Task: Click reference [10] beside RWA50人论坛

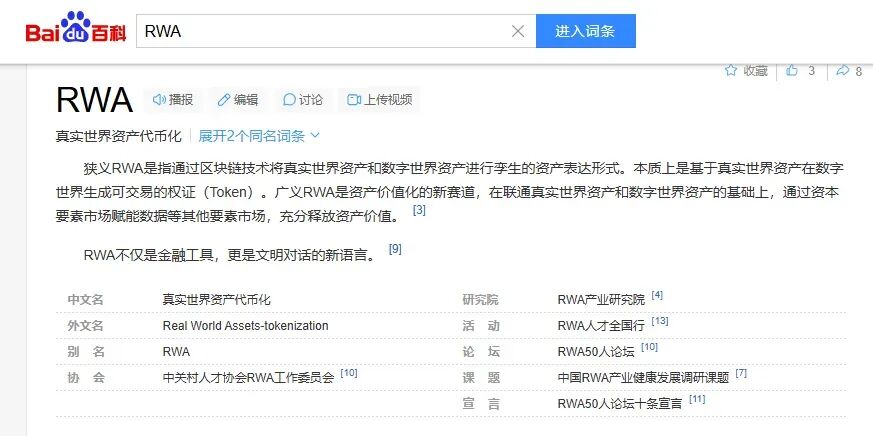Action: pyautogui.click(x=649, y=348)
